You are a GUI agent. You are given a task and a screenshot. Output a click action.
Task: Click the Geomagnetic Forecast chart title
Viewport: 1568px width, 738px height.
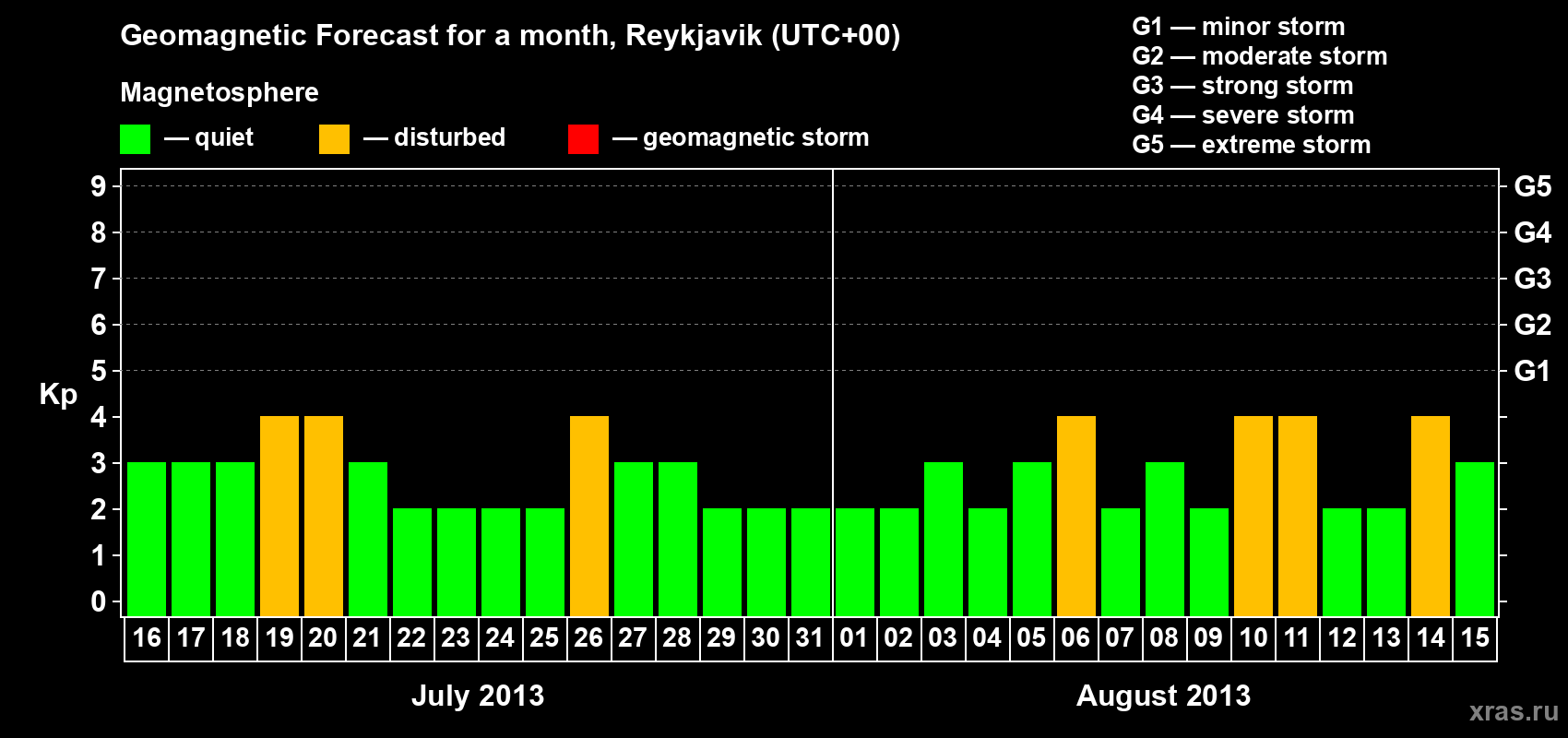510,36
